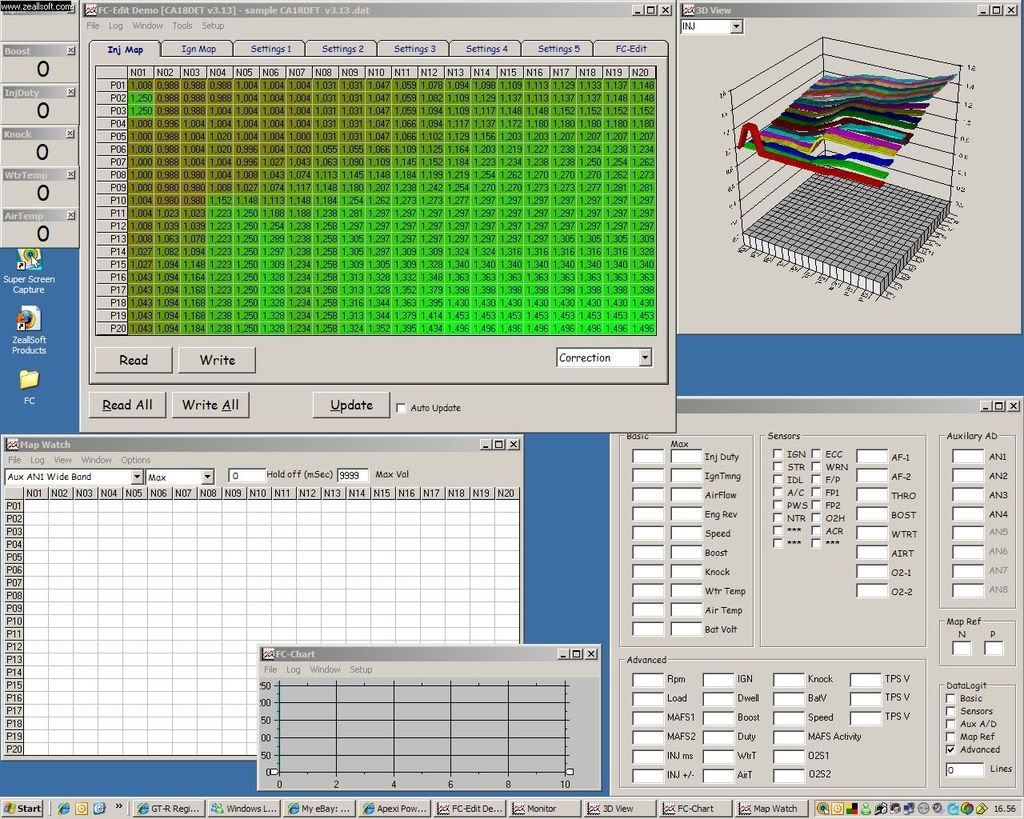1024x819 pixels.
Task: Check the O2H sensor checkbox
Action: (x=816, y=517)
